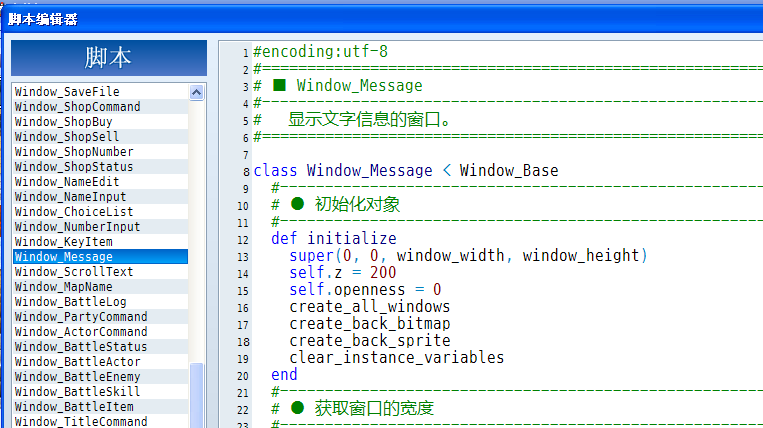
Task: Select Window_NumberInput script entry
Action: 101,227
